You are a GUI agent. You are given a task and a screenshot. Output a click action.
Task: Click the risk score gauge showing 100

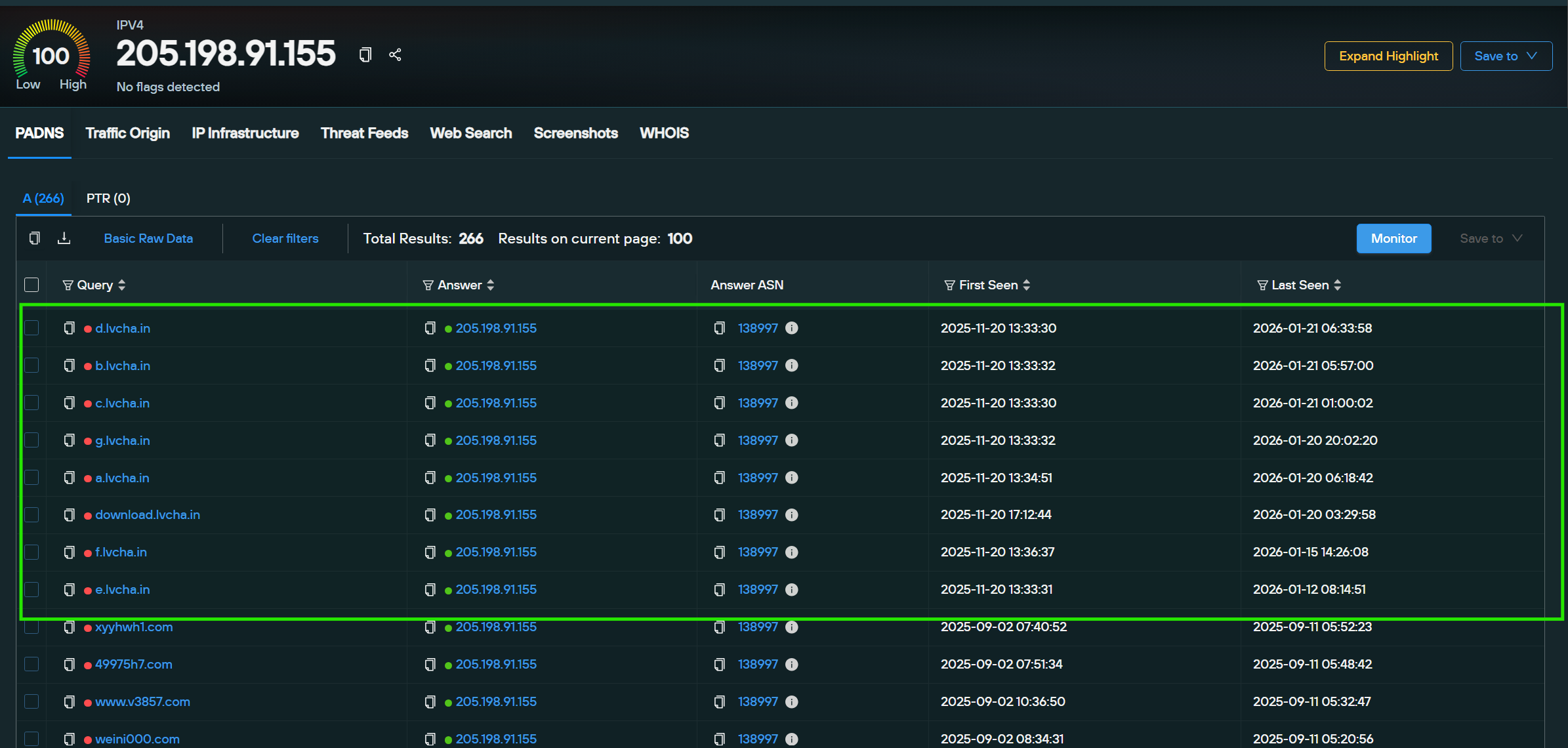(51, 56)
